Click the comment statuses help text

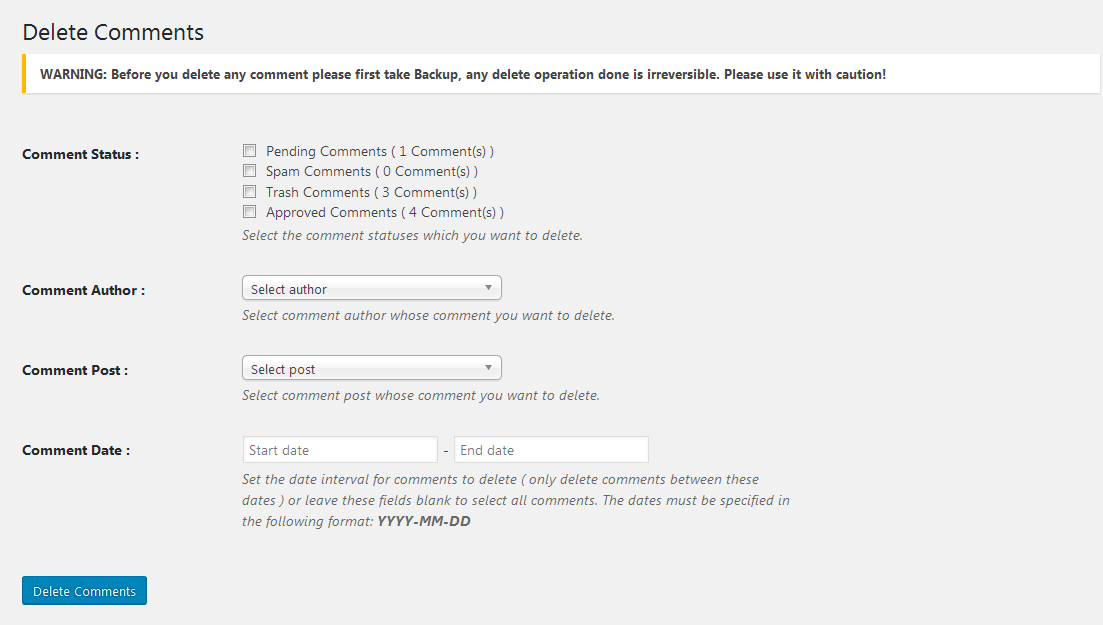pyautogui.click(x=412, y=236)
